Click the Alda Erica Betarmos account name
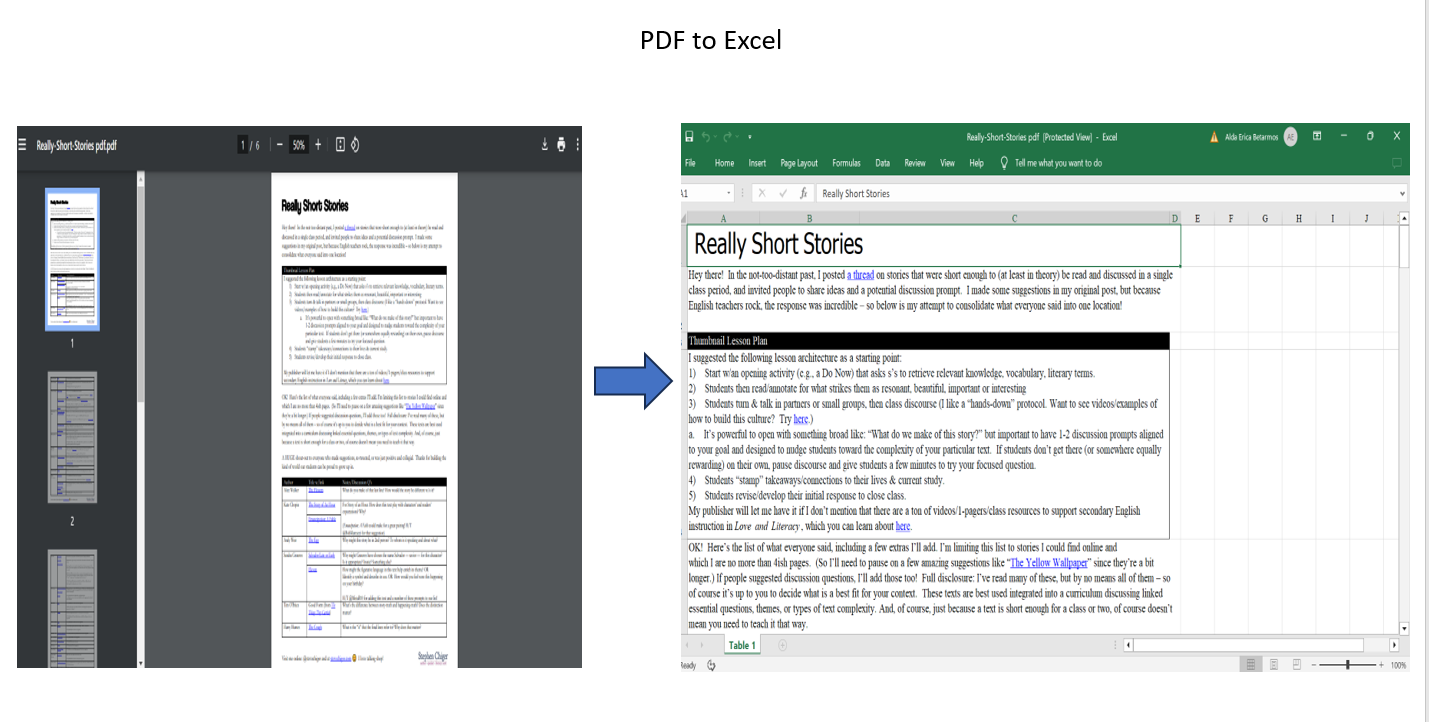1429x722 pixels. (x=1251, y=137)
